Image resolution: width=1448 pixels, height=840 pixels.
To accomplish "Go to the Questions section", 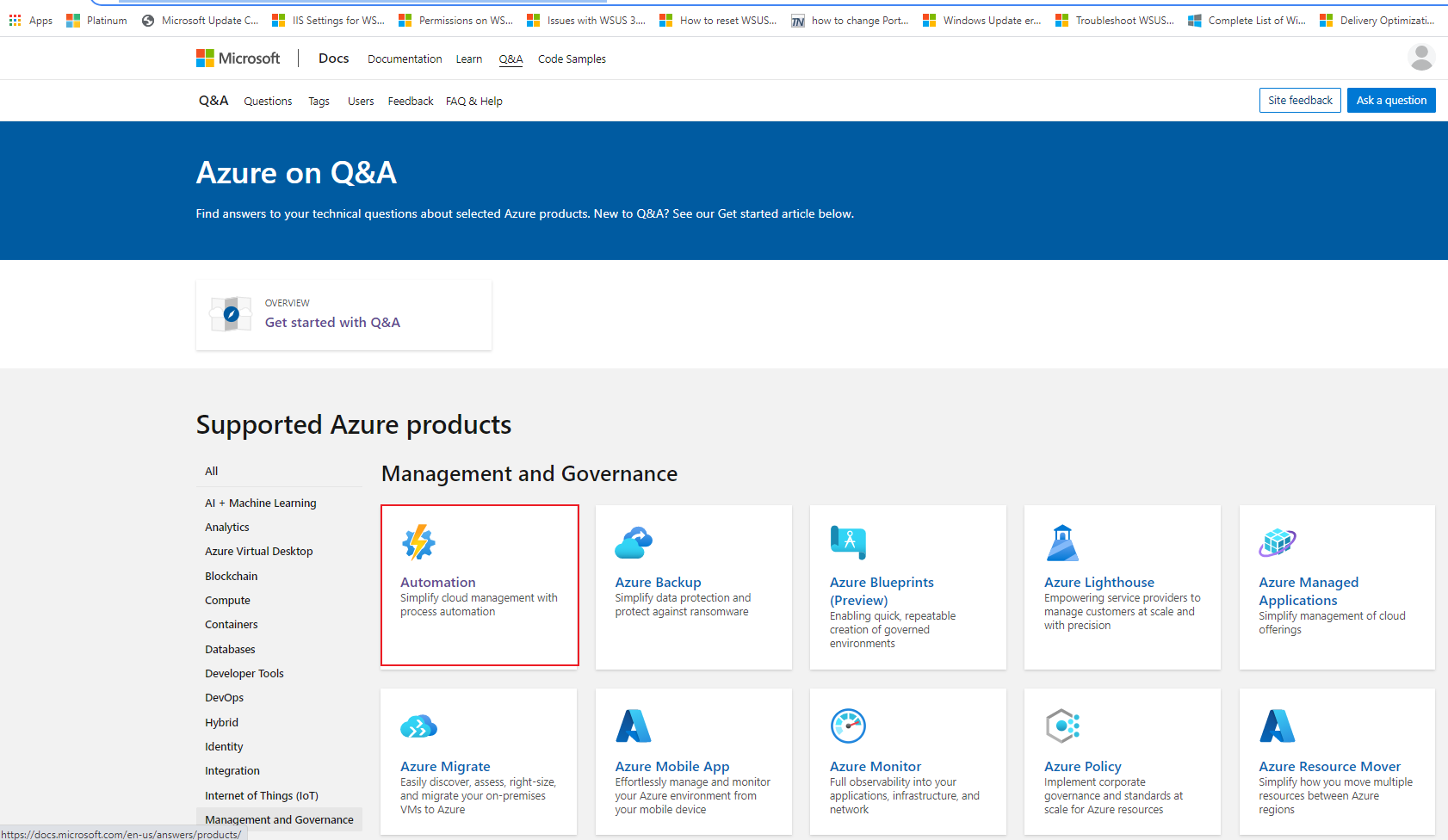I will [268, 102].
